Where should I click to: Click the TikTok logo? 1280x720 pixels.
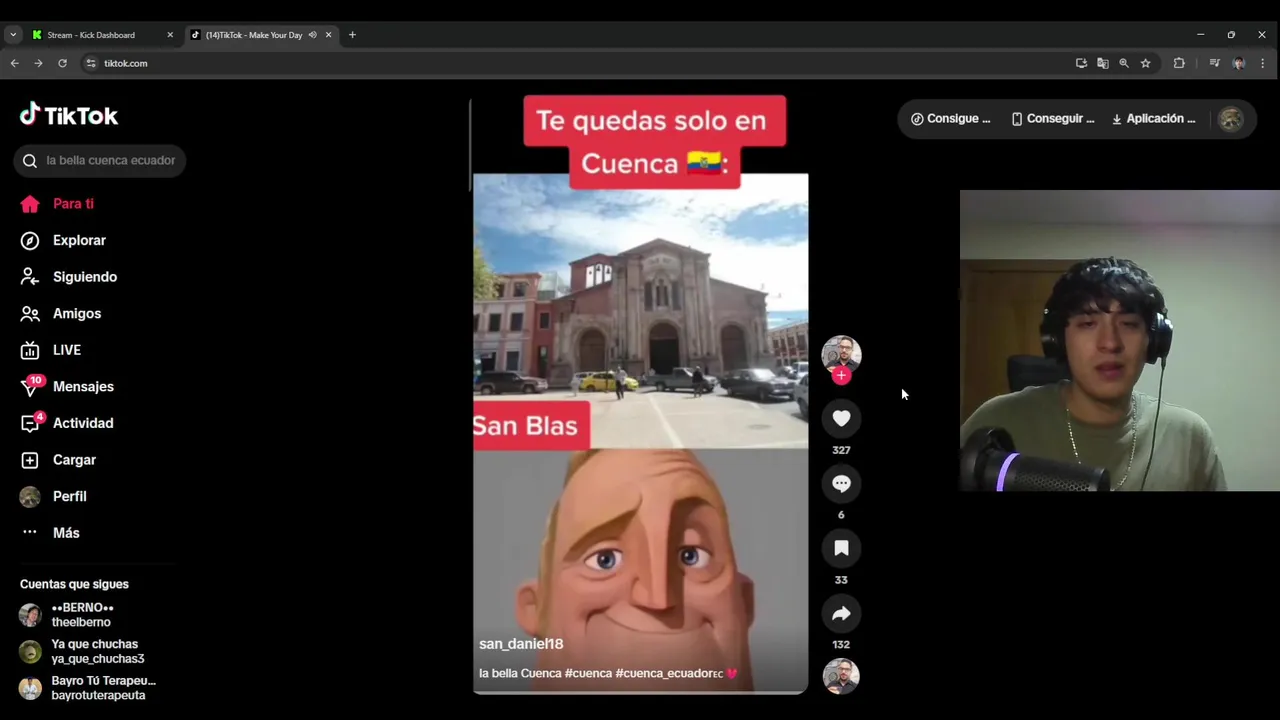coord(69,115)
